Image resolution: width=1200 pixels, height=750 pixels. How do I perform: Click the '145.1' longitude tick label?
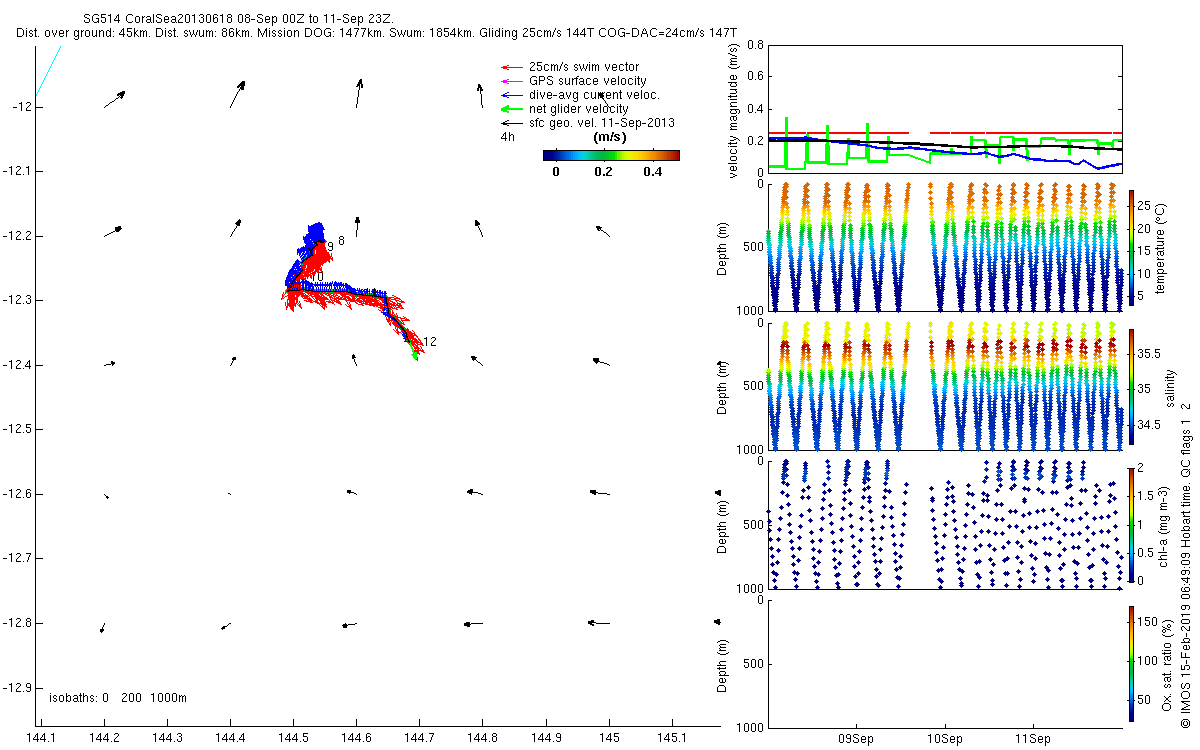pyautogui.click(x=671, y=738)
